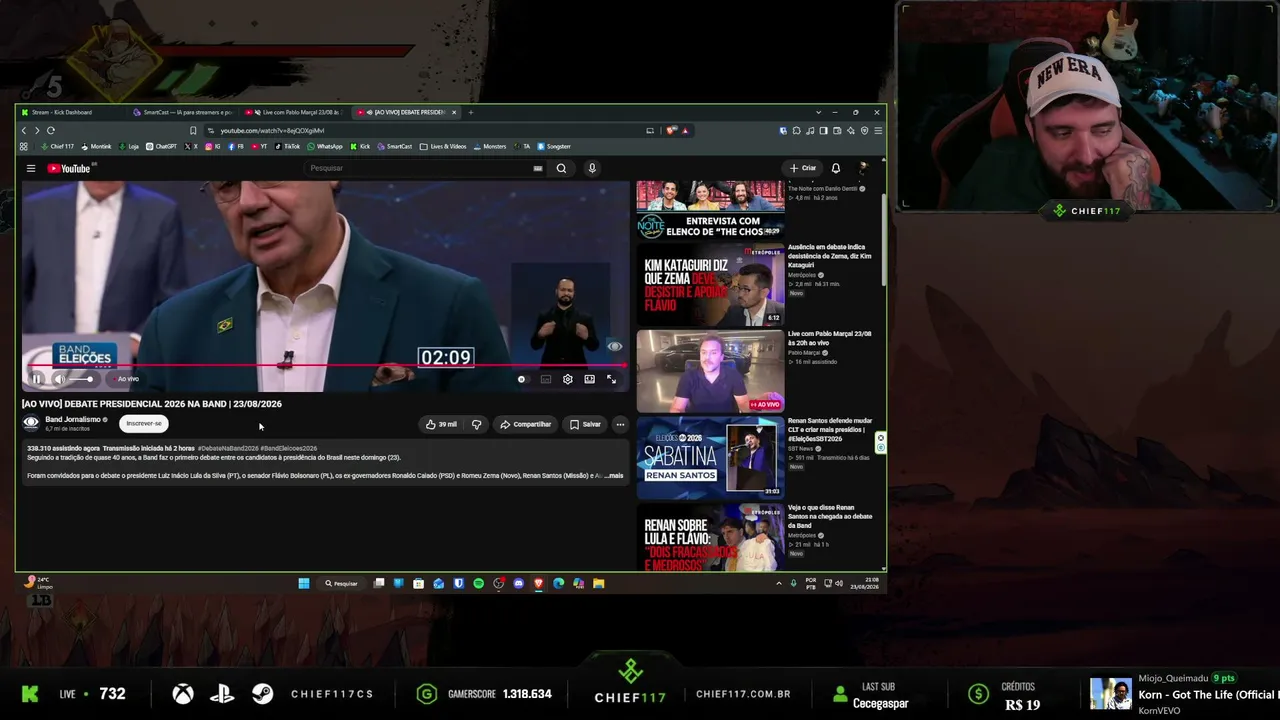Close the '[AO VIVO] DEBATE' tab
Image resolution: width=1280 pixels, height=720 pixels.
454,112
